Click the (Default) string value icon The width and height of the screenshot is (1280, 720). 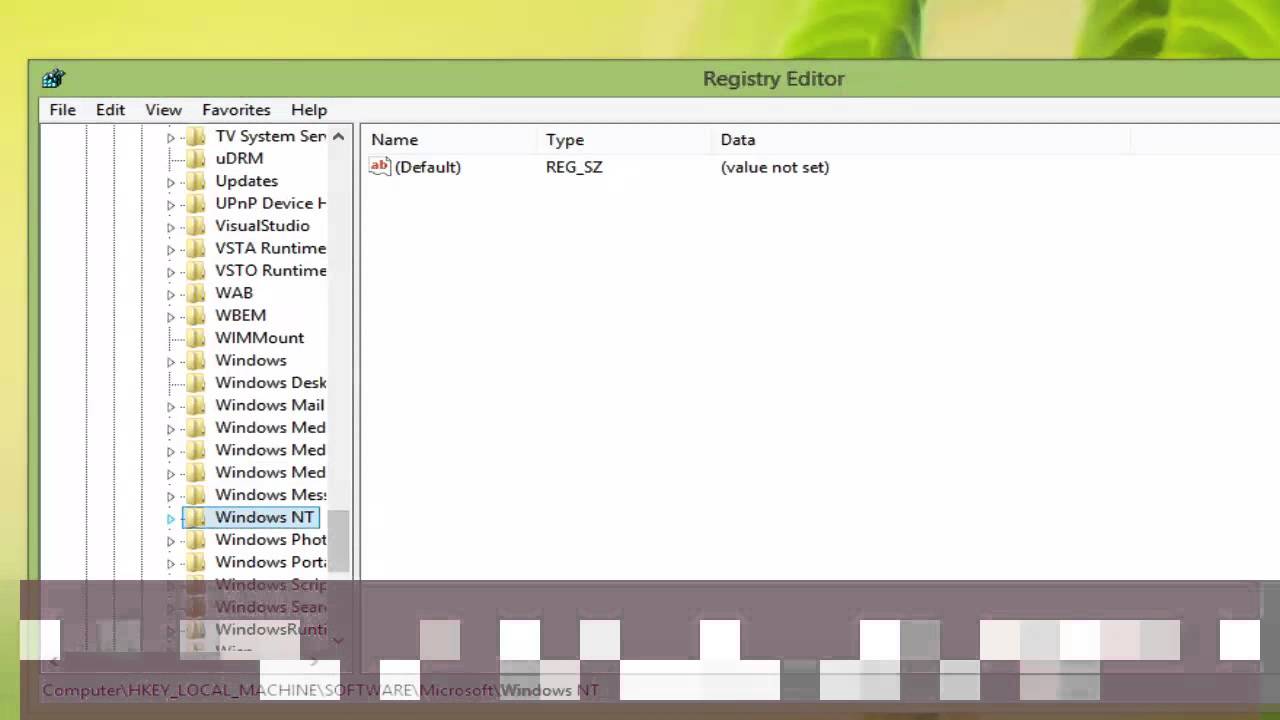point(380,167)
